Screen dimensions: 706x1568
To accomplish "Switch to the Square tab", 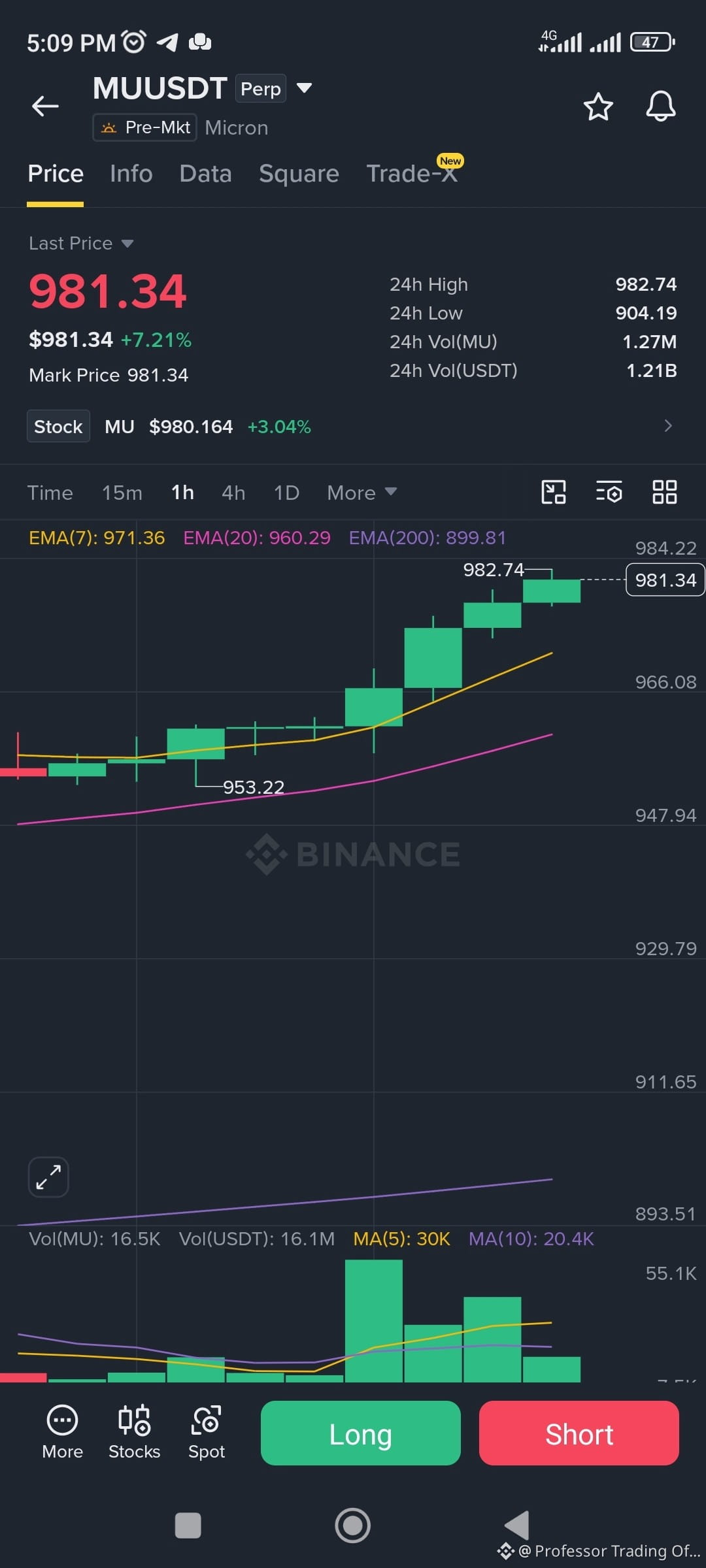I will pyautogui.click(x=299, y=174).
